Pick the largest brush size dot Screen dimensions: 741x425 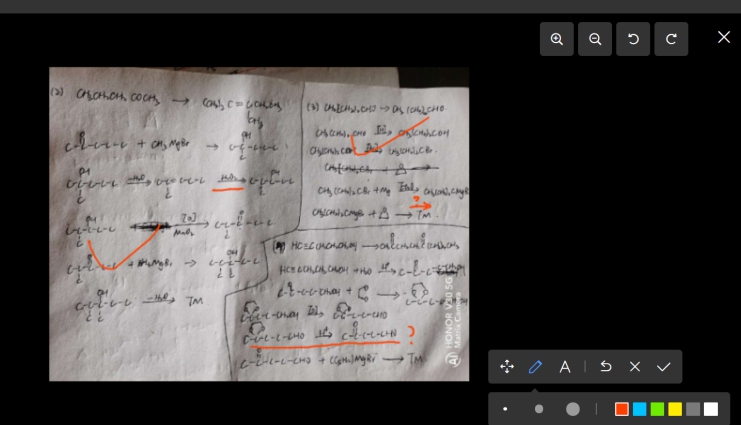pos(573,409)
